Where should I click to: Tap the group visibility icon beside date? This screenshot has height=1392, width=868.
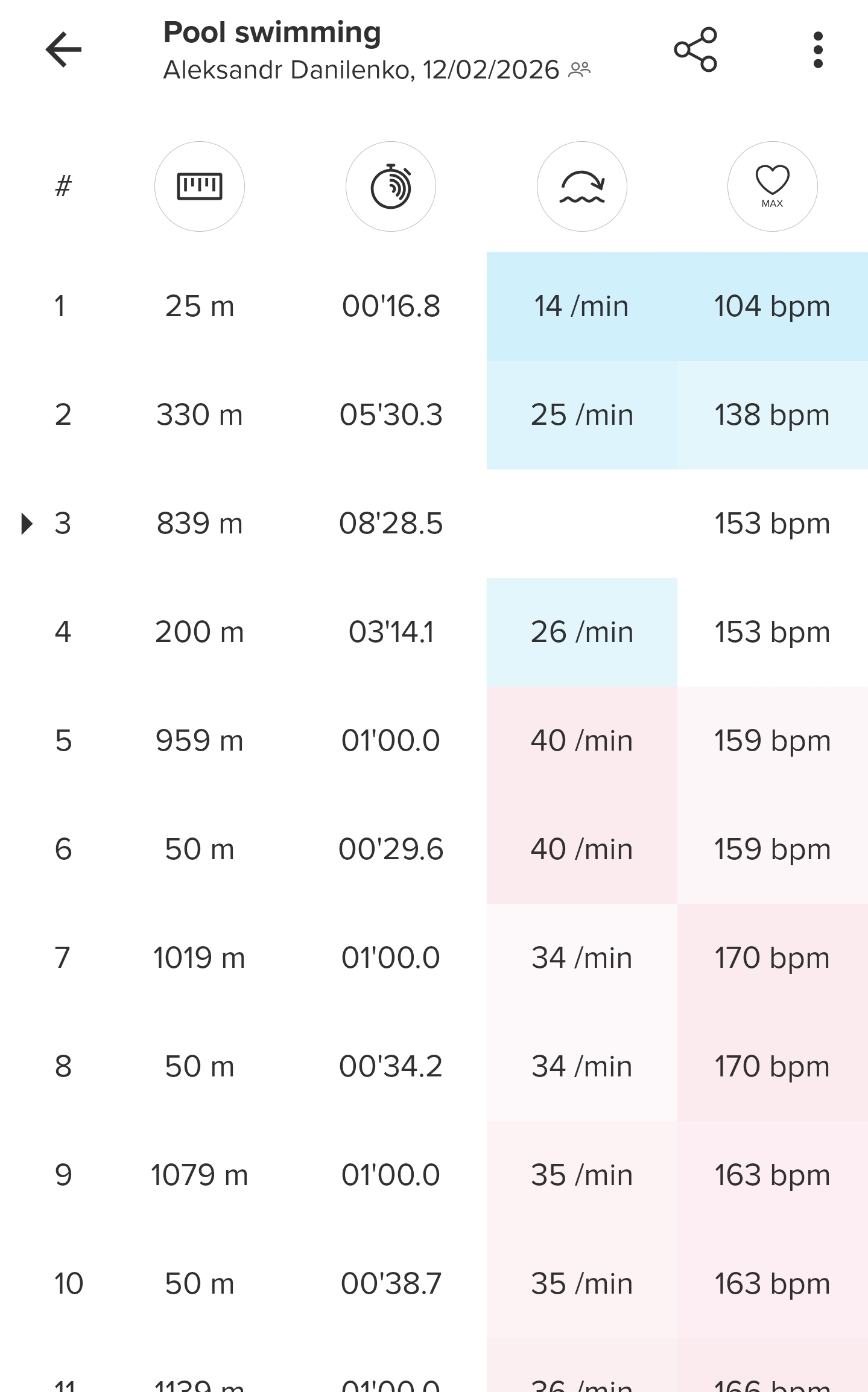pos(580,70)
